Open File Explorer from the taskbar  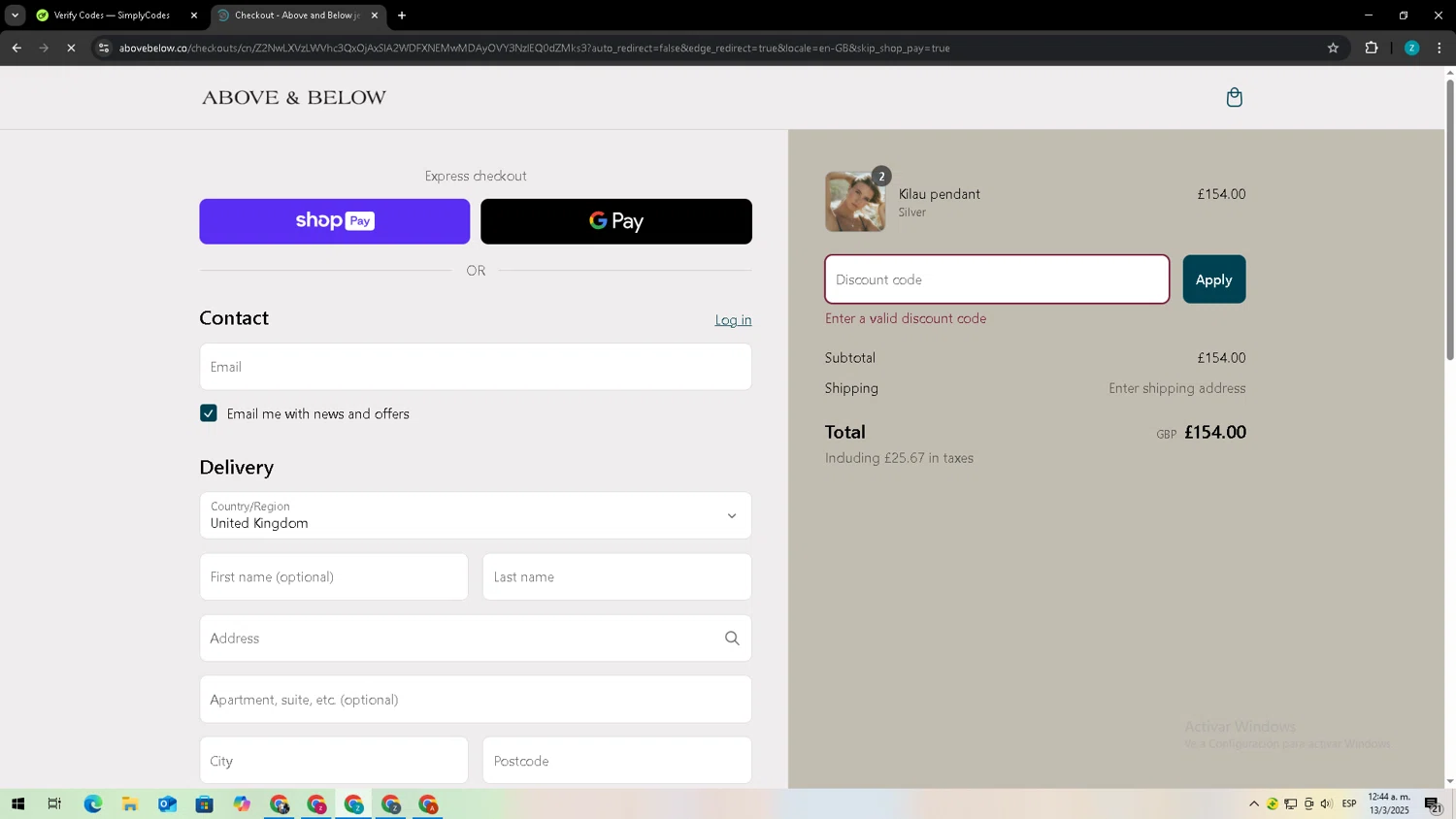click(129, 803)
